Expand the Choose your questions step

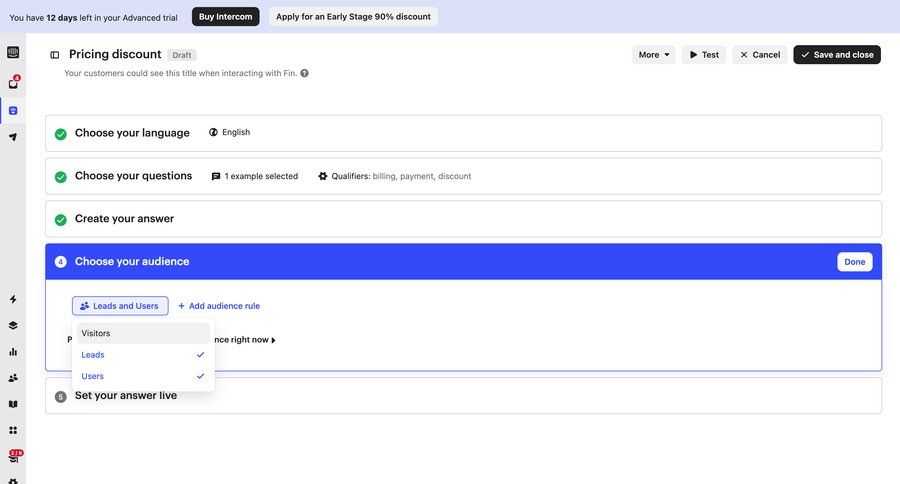[133, 176]
